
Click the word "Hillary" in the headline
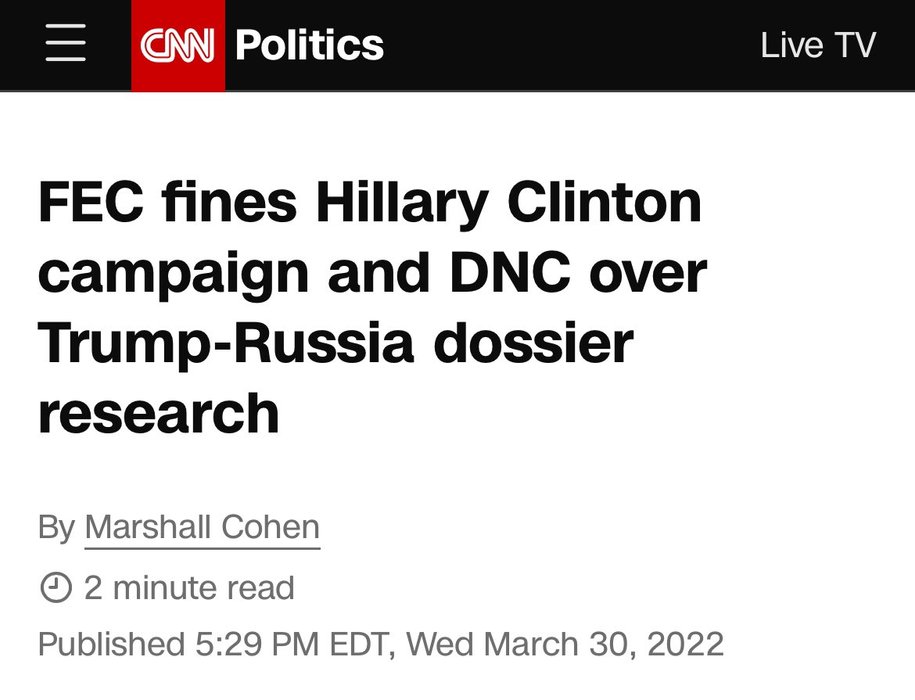click(x=403, y=205)
